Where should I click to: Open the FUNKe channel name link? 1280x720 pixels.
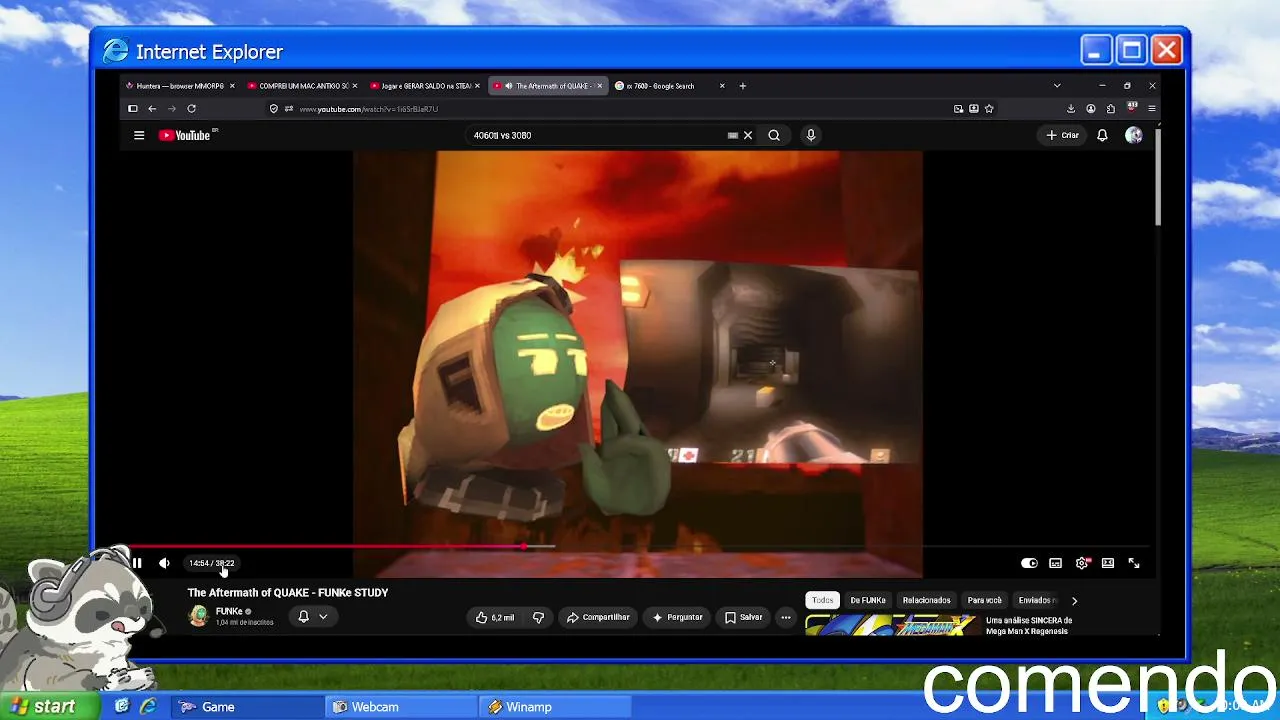pos(229,611)
